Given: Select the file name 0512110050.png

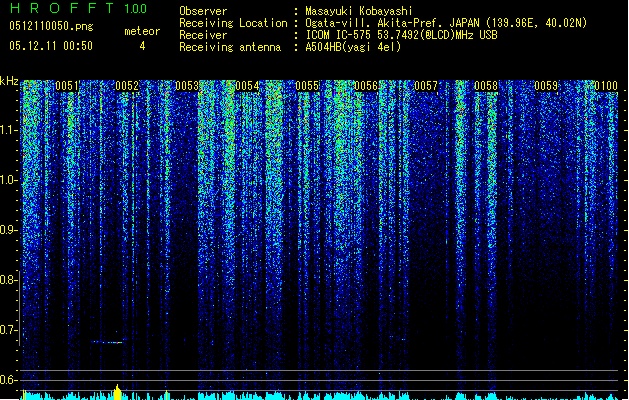Looking at the screenshot, I should [x=51, y=26].
